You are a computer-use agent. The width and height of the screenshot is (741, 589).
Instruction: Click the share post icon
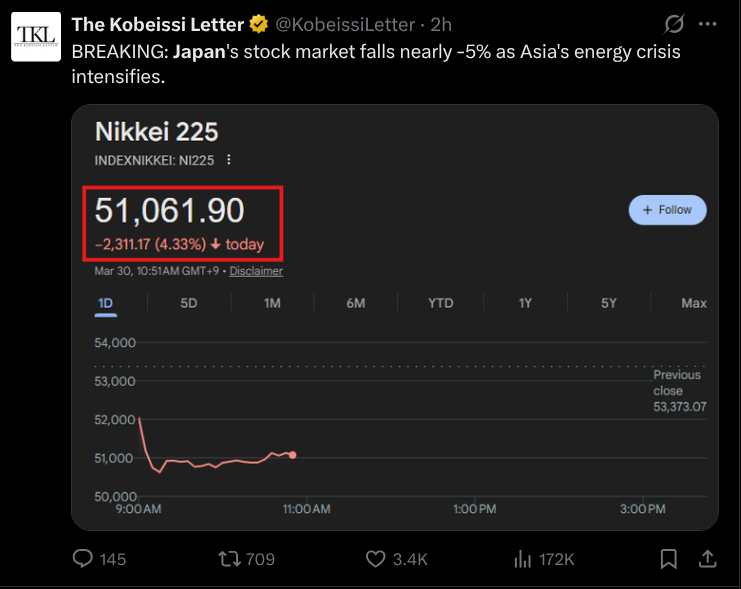tap(707, 559)
